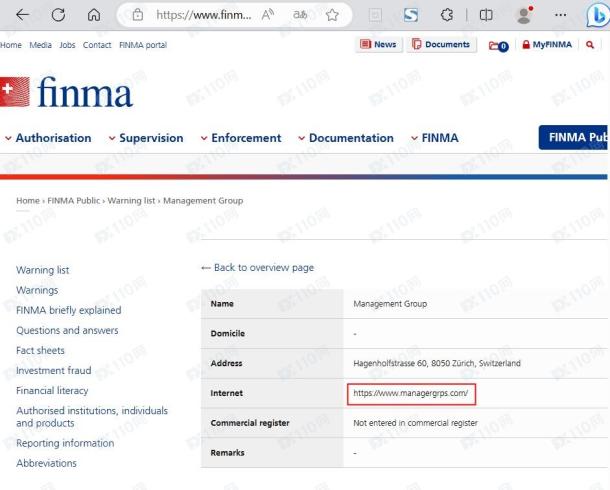The height and width of the screenshot is (490, 610).
Task: Expand the Supervision menu
Action: coord(146,138)
